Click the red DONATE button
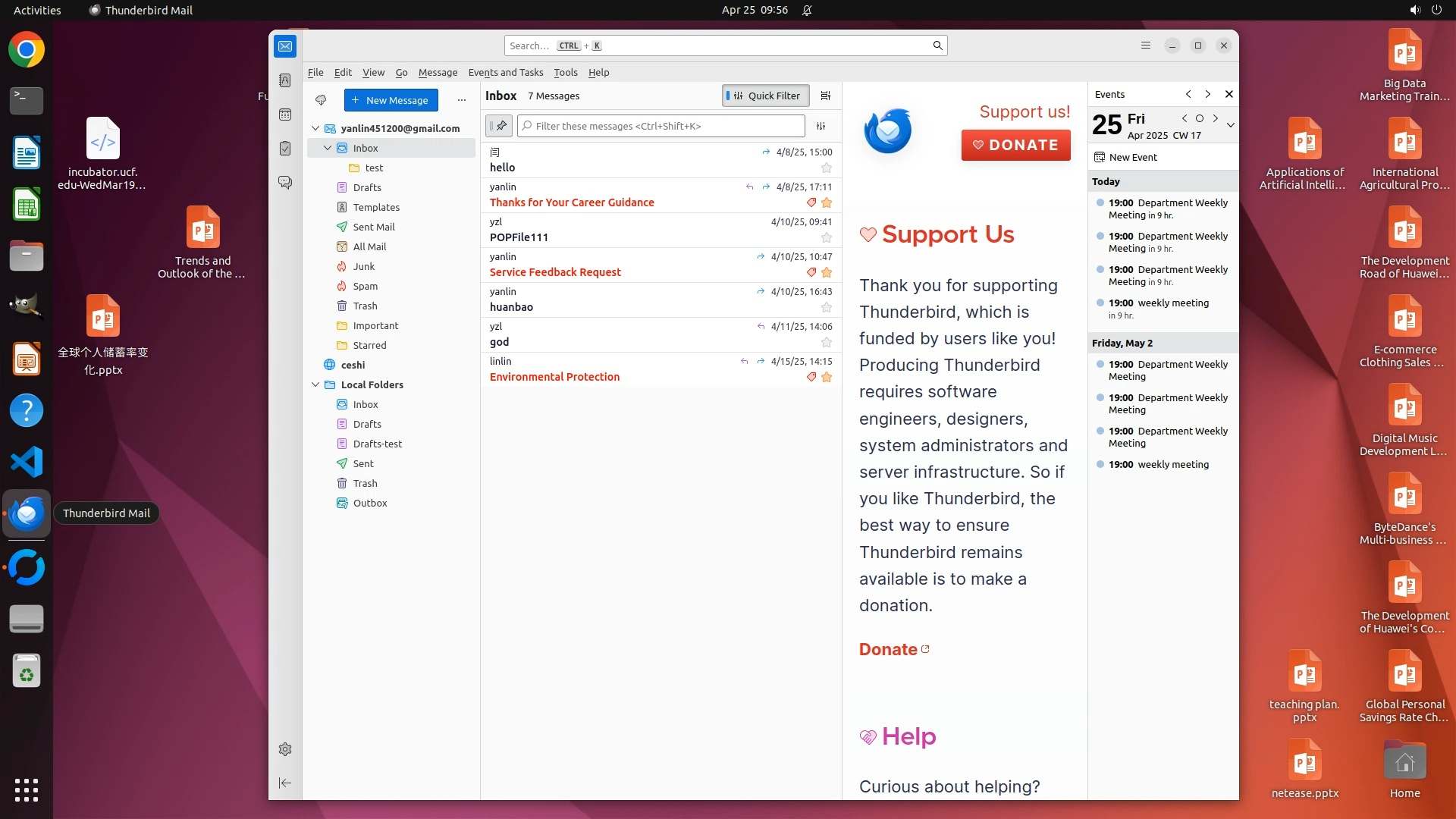The image size is (1456, 819). click(1015, 145)
